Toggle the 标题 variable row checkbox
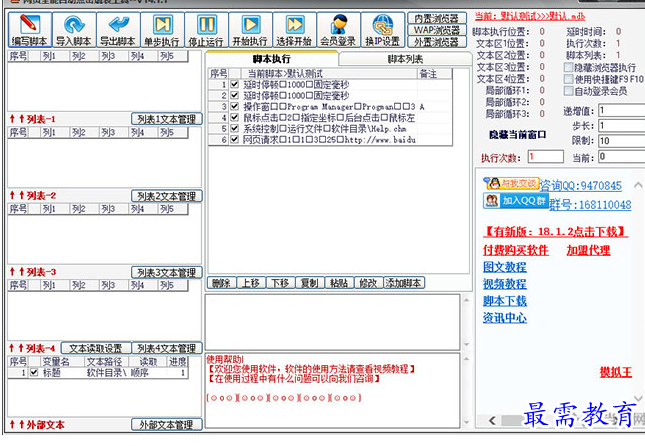Screen dimensions: 645x446 [34, 372]
